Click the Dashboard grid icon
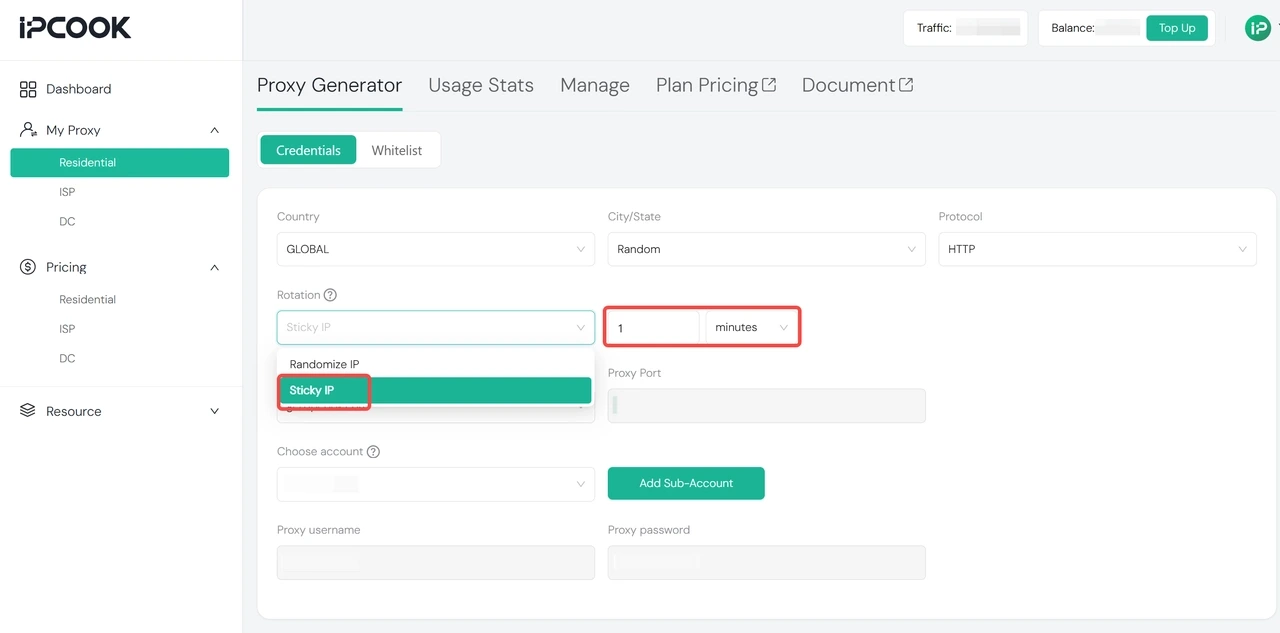 [x=28, y=89]
